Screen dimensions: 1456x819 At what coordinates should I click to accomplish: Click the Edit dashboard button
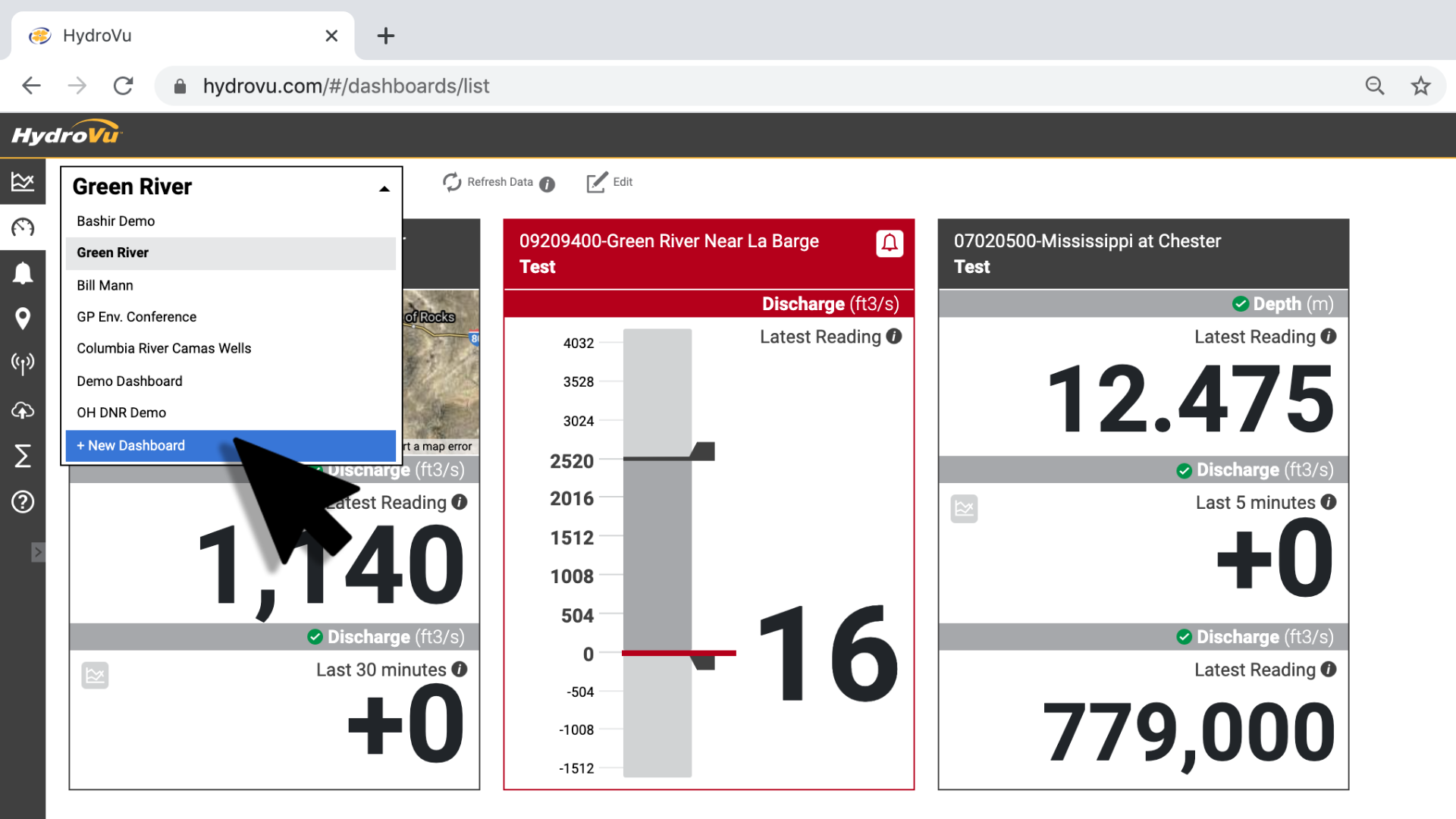[x=610, y=182]
